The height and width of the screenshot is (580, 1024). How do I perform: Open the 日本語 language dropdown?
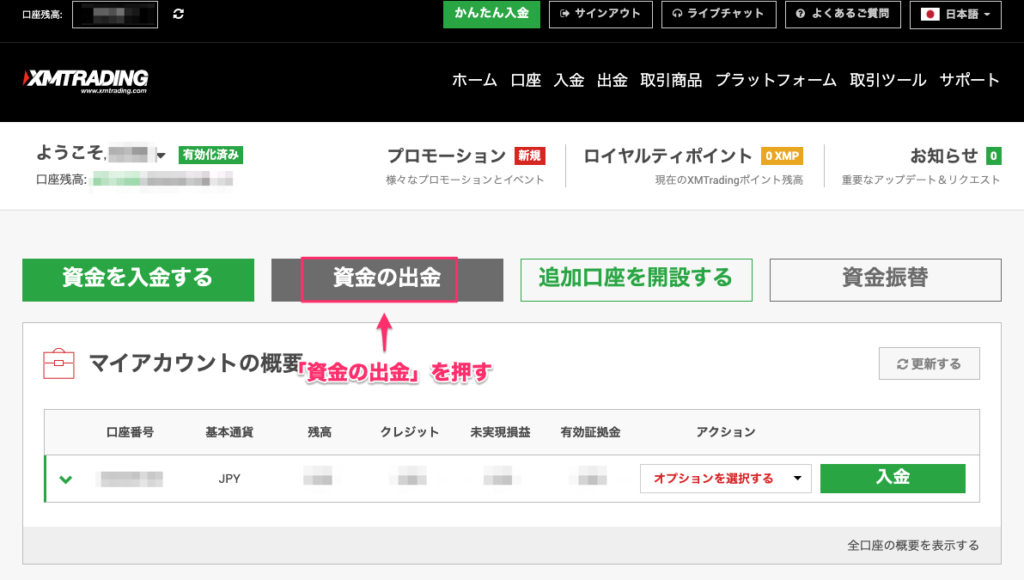[x=955, y=15]
